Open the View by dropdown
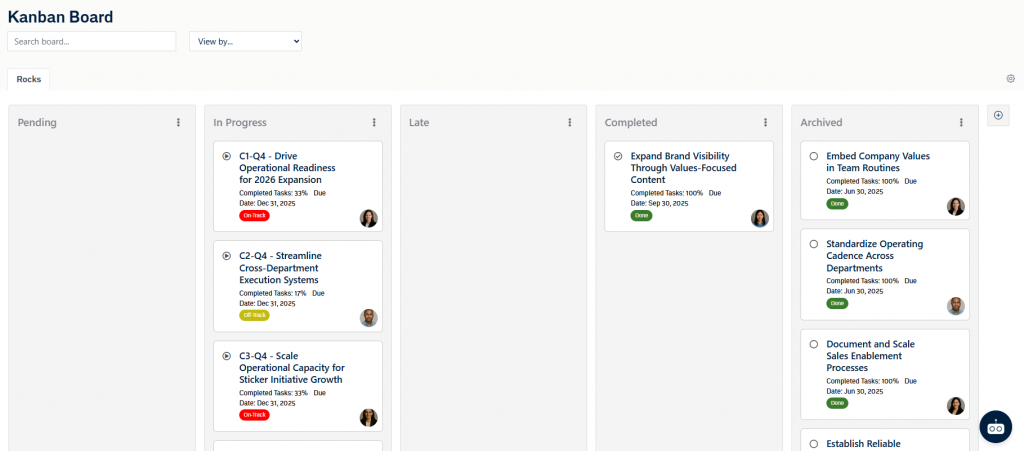 tap(246, 41)
